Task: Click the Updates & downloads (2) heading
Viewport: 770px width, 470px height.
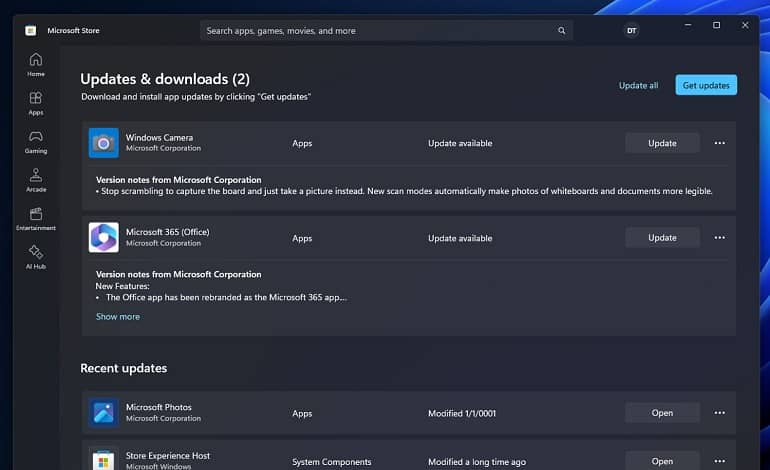Action: 165,79
